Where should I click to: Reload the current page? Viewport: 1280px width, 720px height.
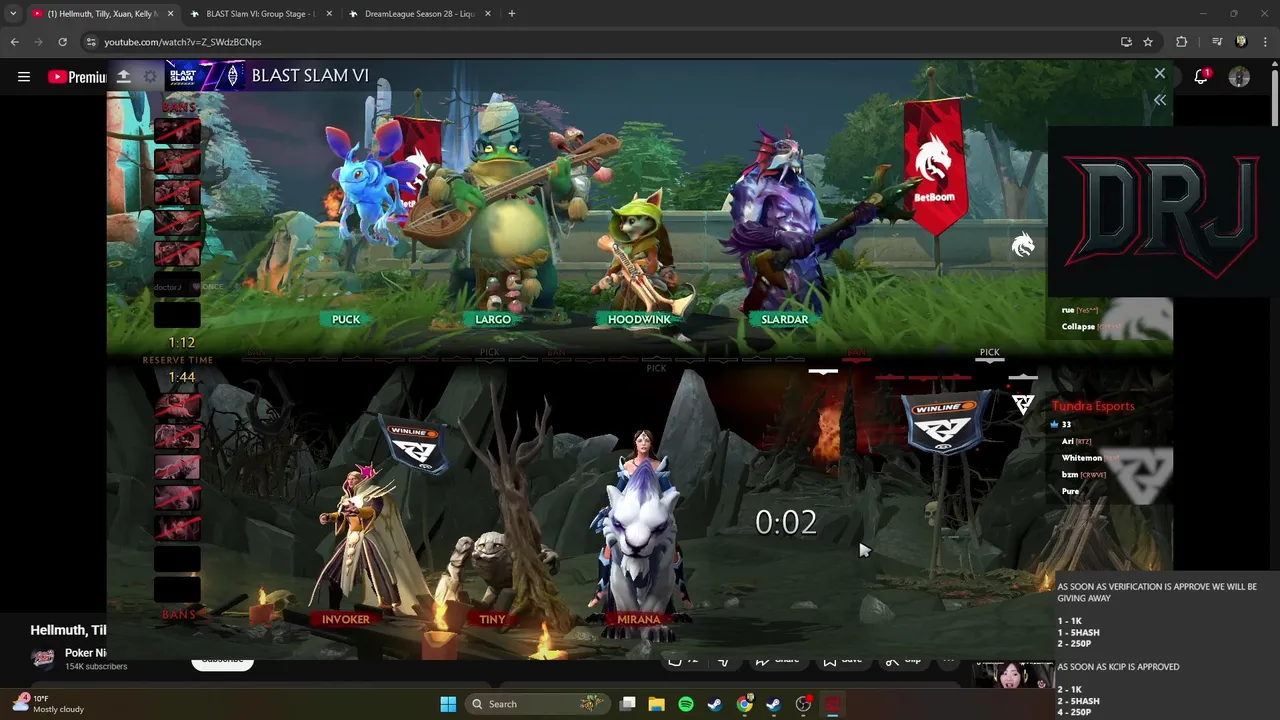pos(62,42)
